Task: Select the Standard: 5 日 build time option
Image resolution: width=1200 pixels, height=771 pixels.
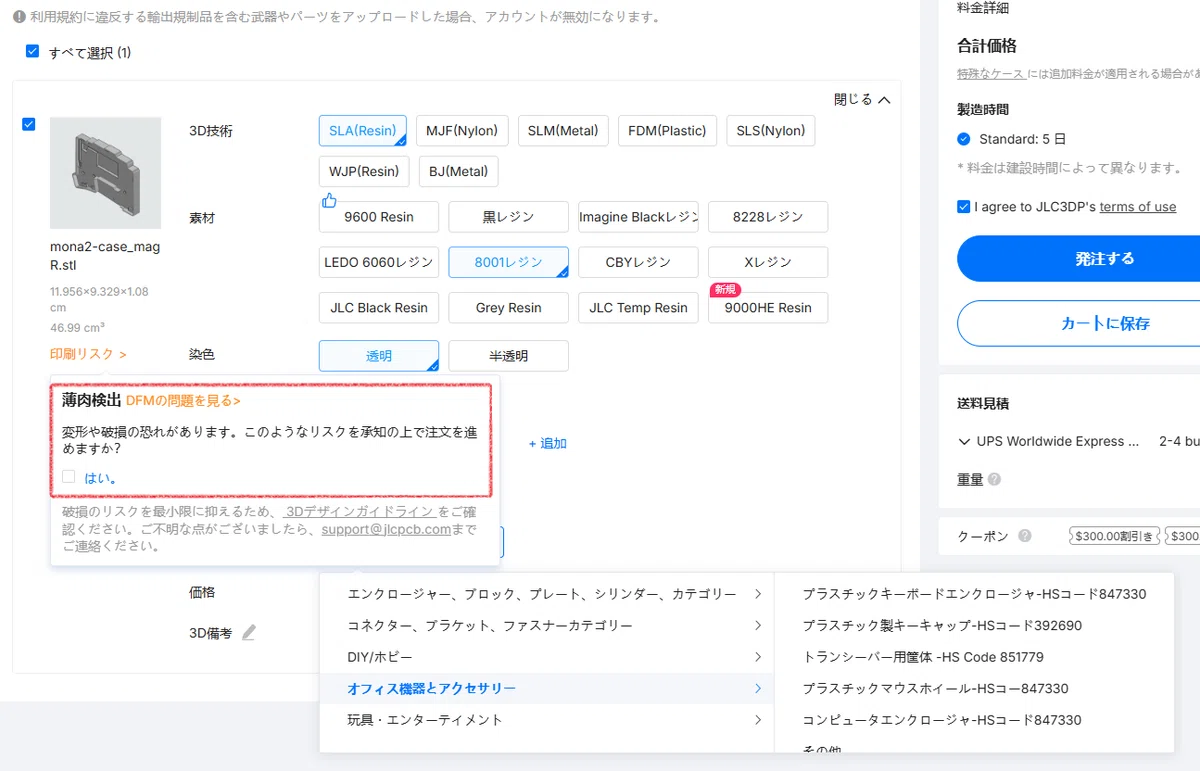Action: point(964,139)
